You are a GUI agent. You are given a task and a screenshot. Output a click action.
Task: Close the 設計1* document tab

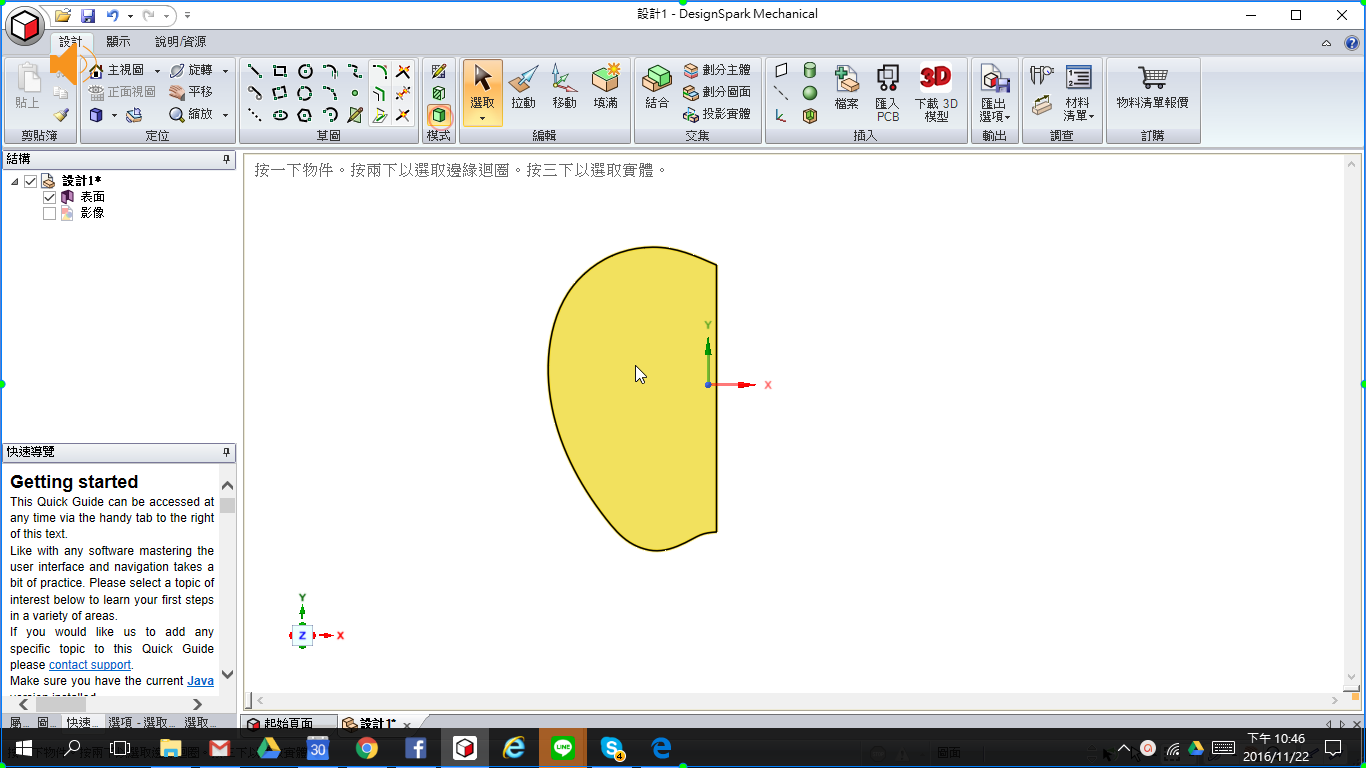coord(407,725)
